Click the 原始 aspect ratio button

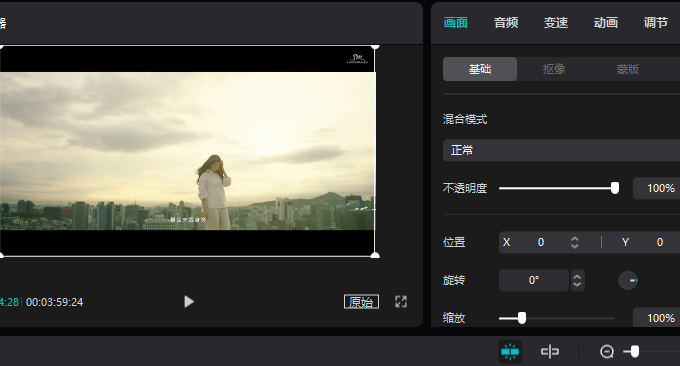pos(361,302)
